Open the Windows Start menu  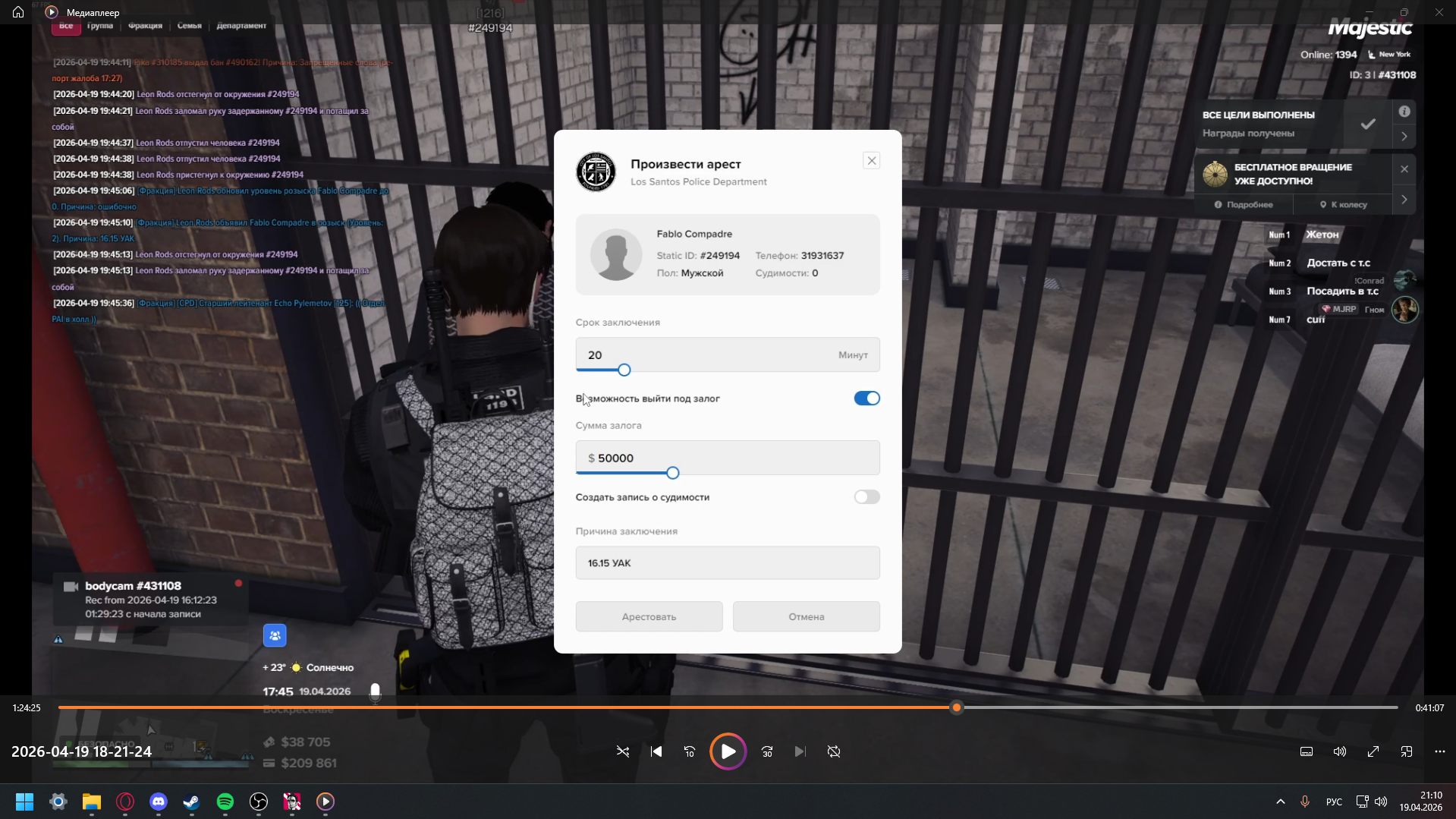tap(24, 802)
